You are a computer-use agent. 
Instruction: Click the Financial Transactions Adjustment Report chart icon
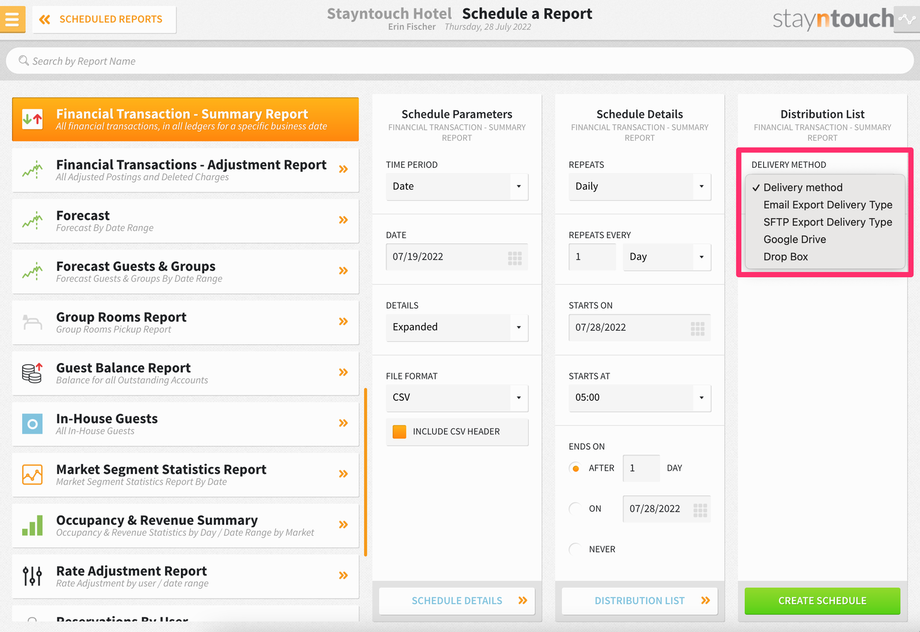(32, 170)
